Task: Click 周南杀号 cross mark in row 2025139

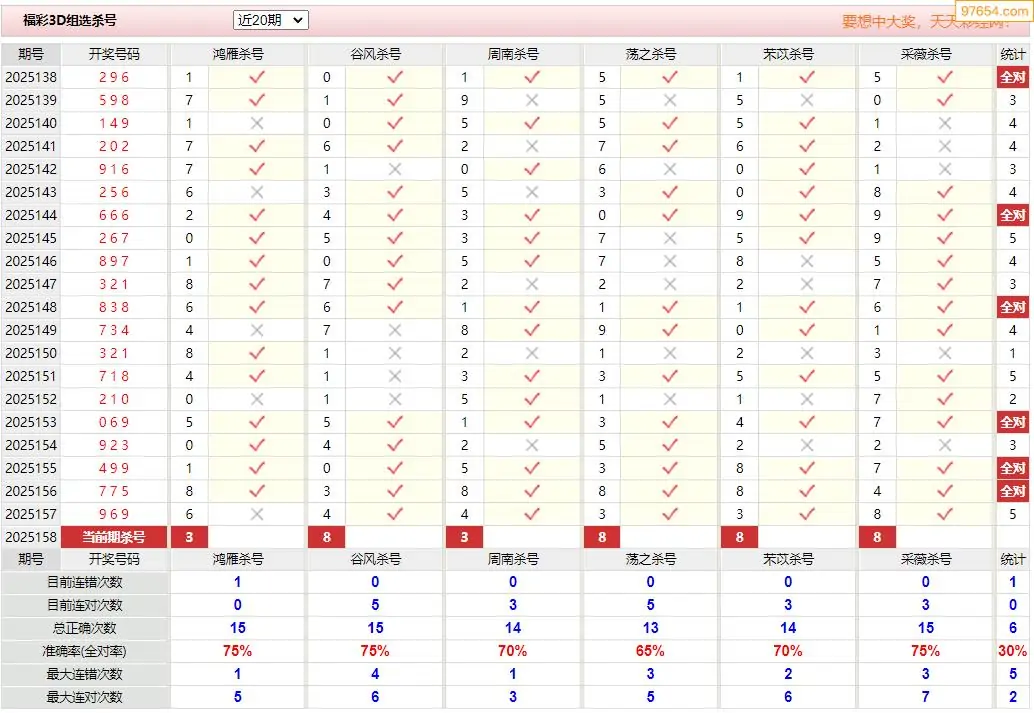Action: 532,100
